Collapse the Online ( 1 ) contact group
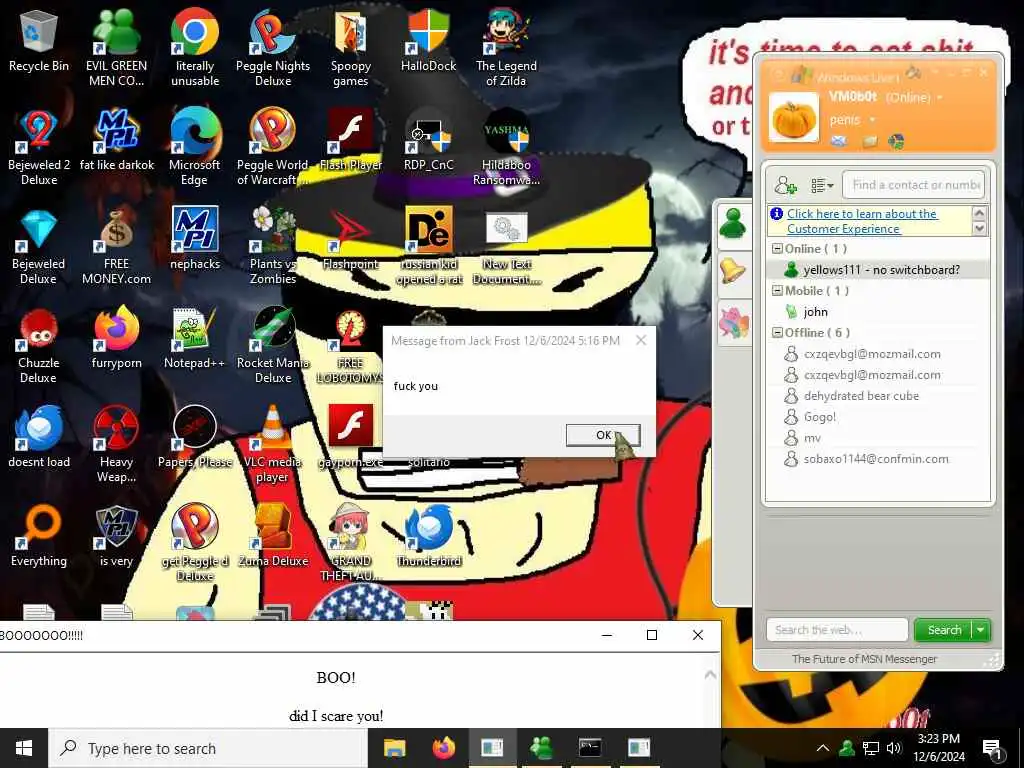 click(777, 249)
